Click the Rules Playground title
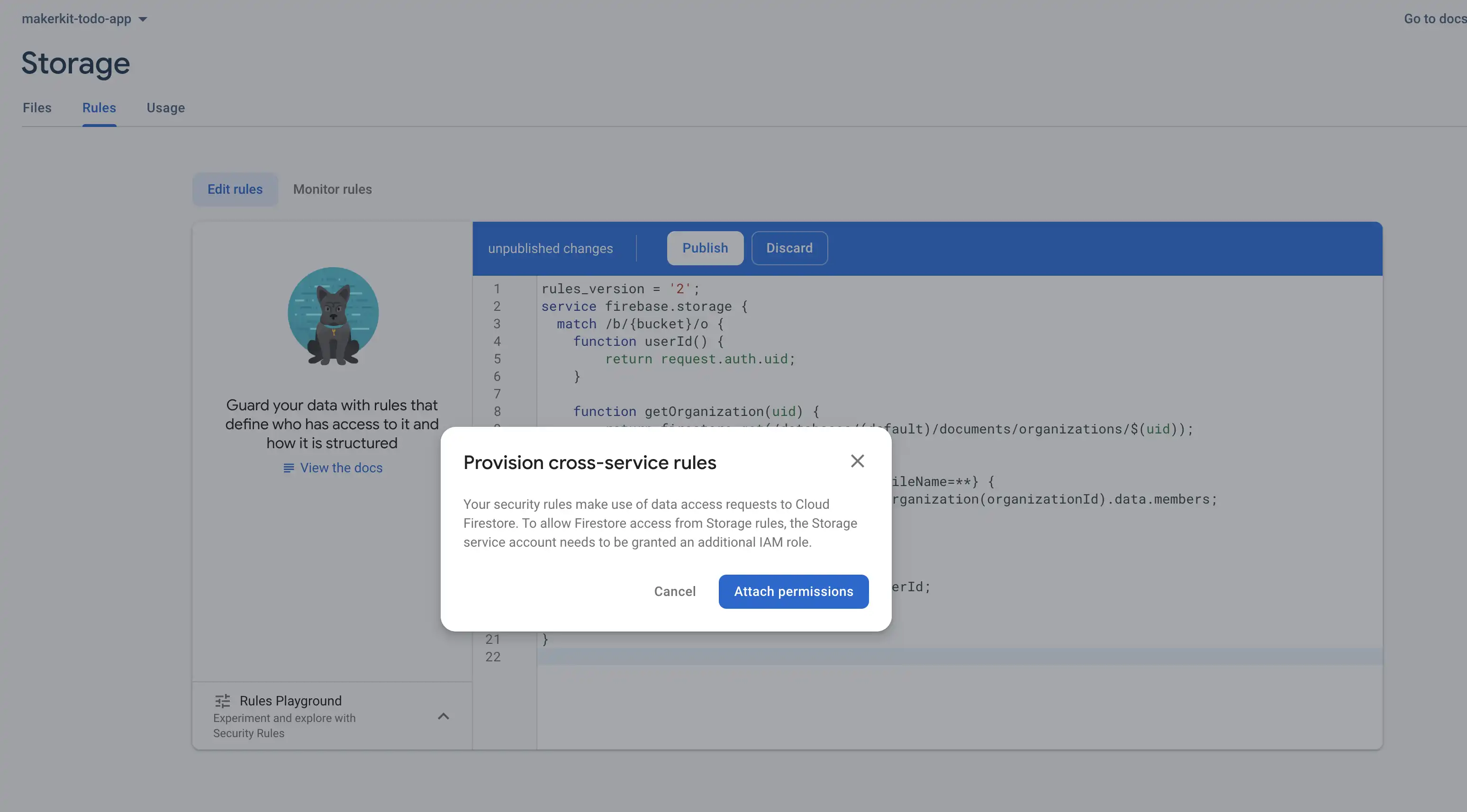Viewport: 1467px width, 812px height. coord(290,700)
